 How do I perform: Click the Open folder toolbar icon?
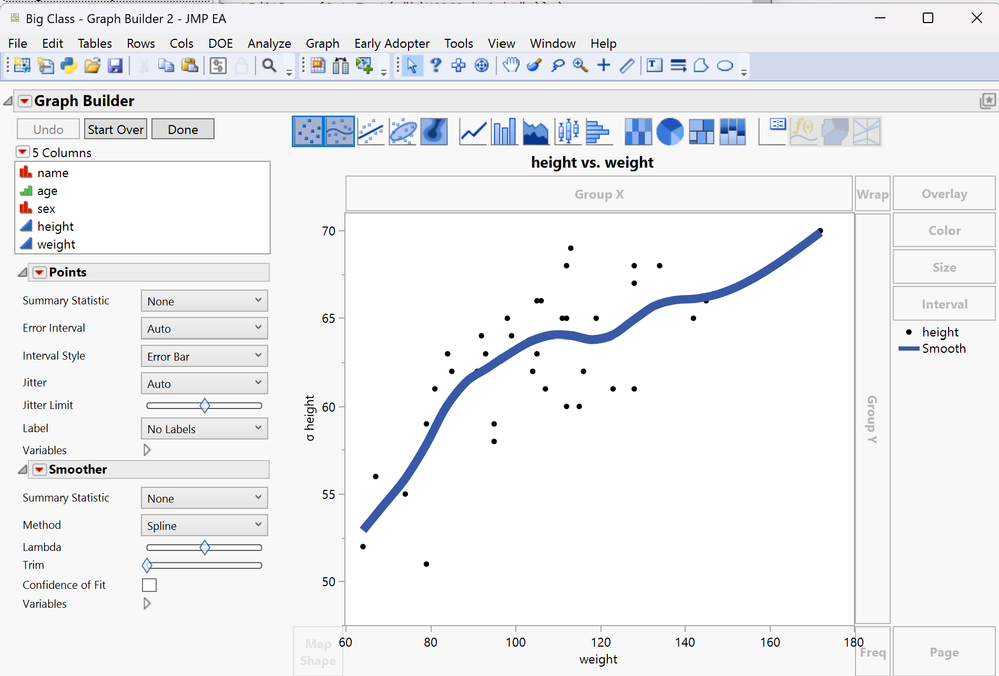pos(92,66)
